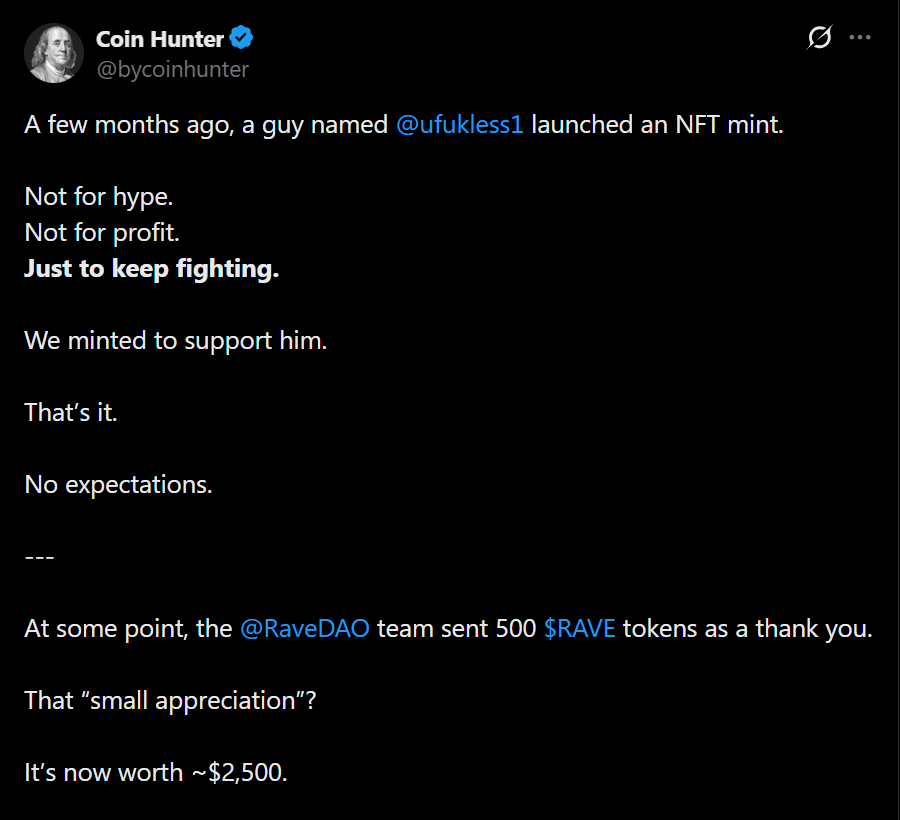900x820 pixels.
Task: Click the Coin Hunter display name
Action: [x=160, y=39]
